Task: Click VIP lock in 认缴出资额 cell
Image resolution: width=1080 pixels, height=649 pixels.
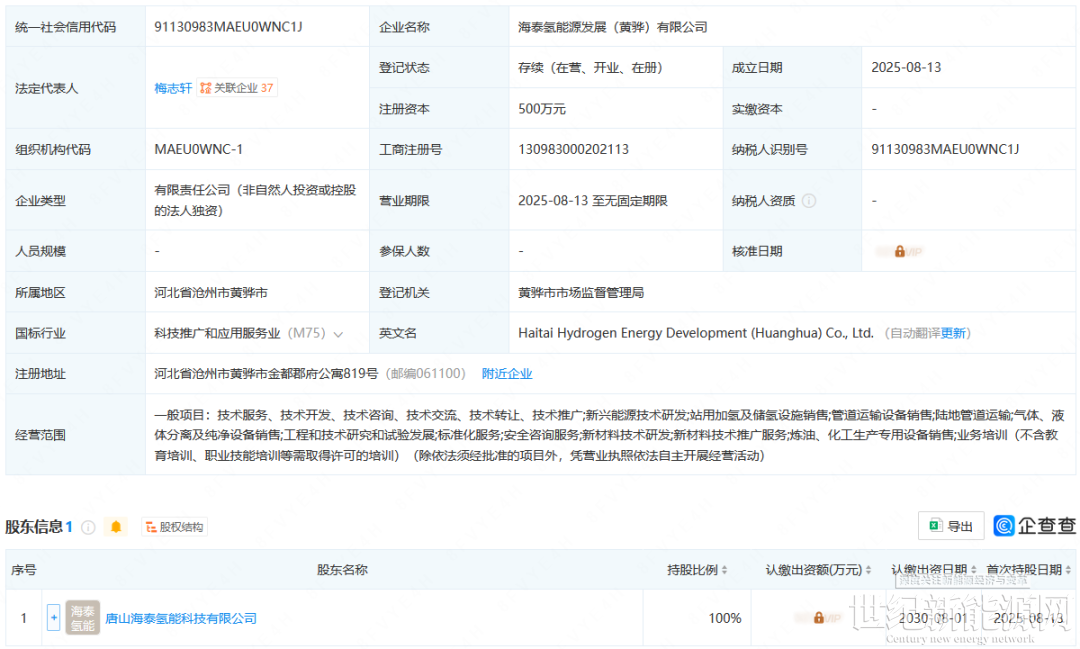Action: [x=818, y=618]
